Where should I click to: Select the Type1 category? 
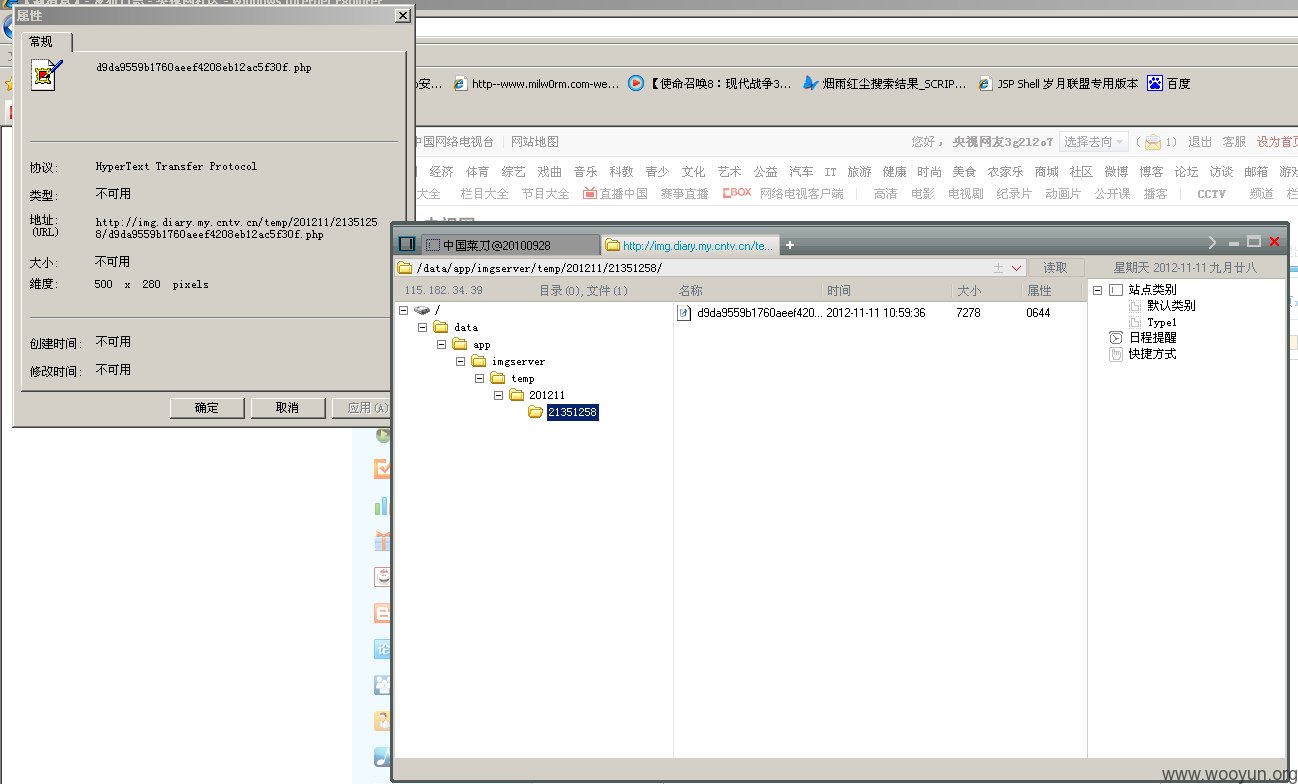pyautogui.click(x=1162, y=322)
